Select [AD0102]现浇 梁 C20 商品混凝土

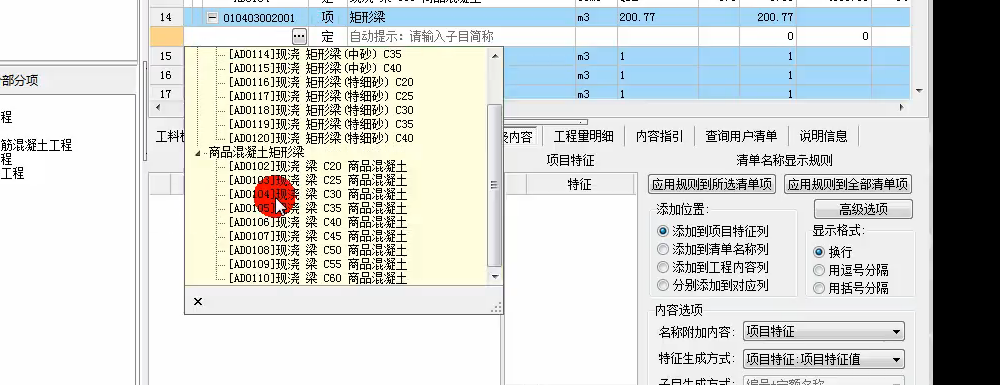tap(318, 166)
